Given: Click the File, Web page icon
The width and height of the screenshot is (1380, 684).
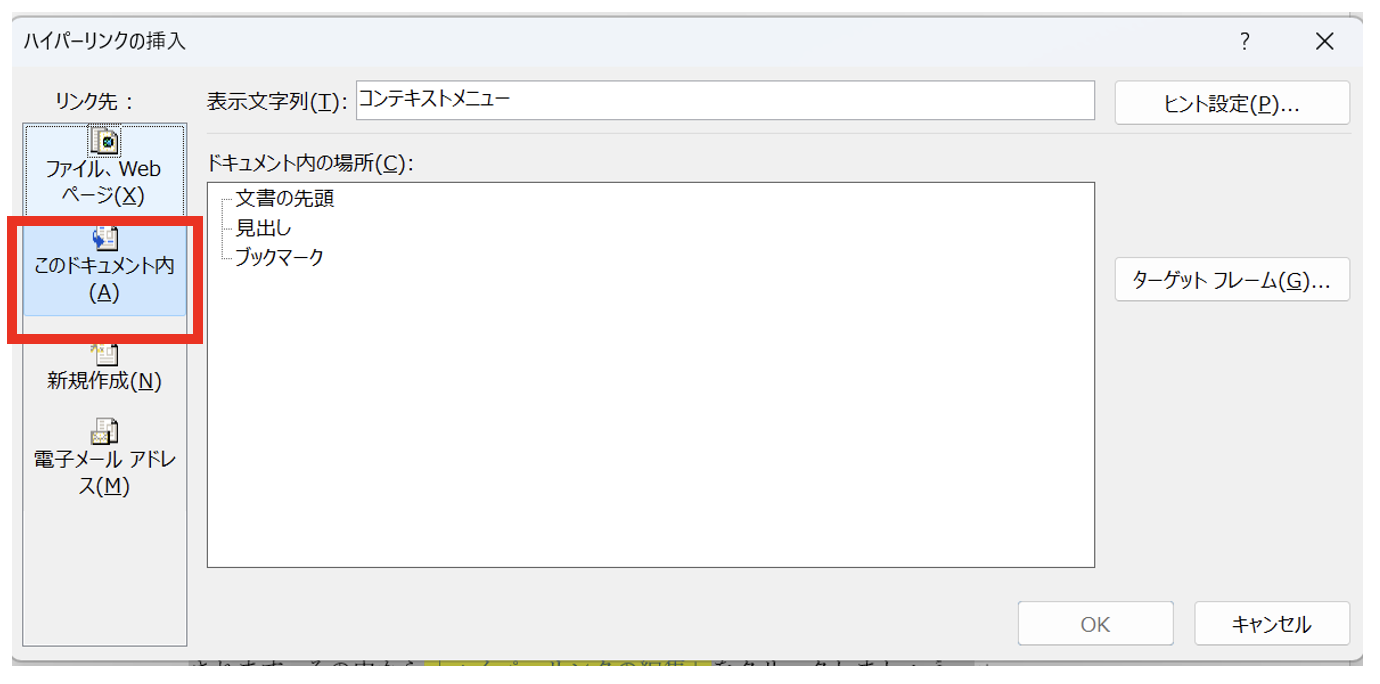Looking at the screenshot, I should 104,141.
